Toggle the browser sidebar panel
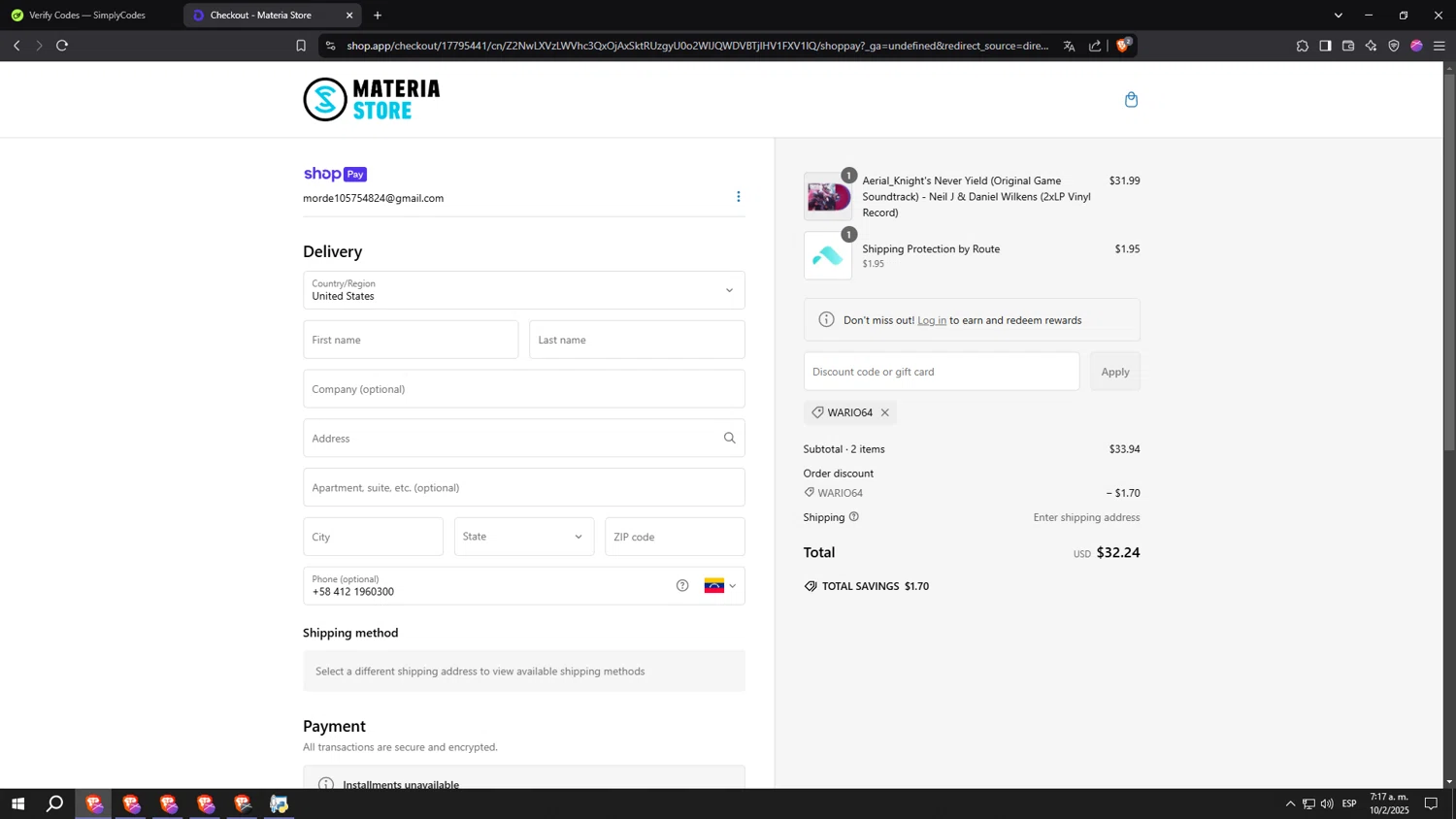The width and height of the screenshot is (1456, 819). (x=1325, y=46)
